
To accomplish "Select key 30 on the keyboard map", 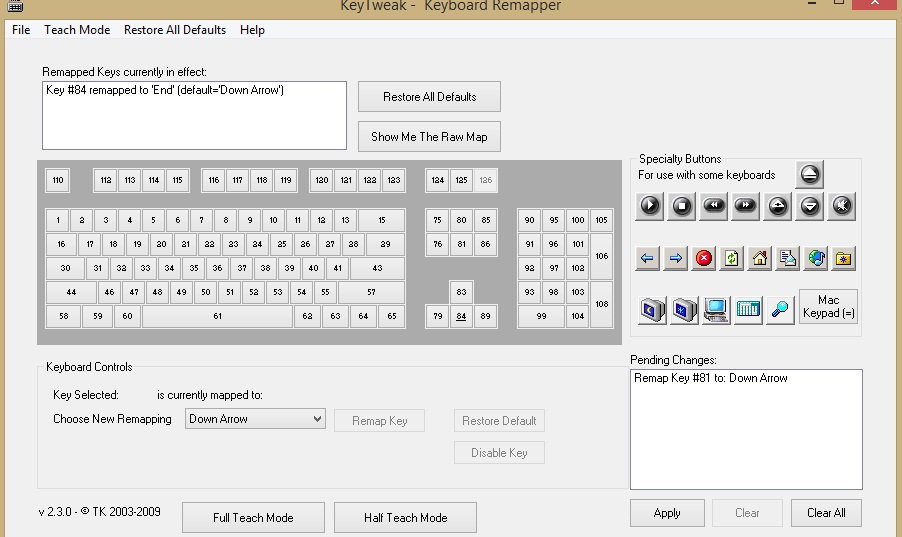I will pos(66,268).
